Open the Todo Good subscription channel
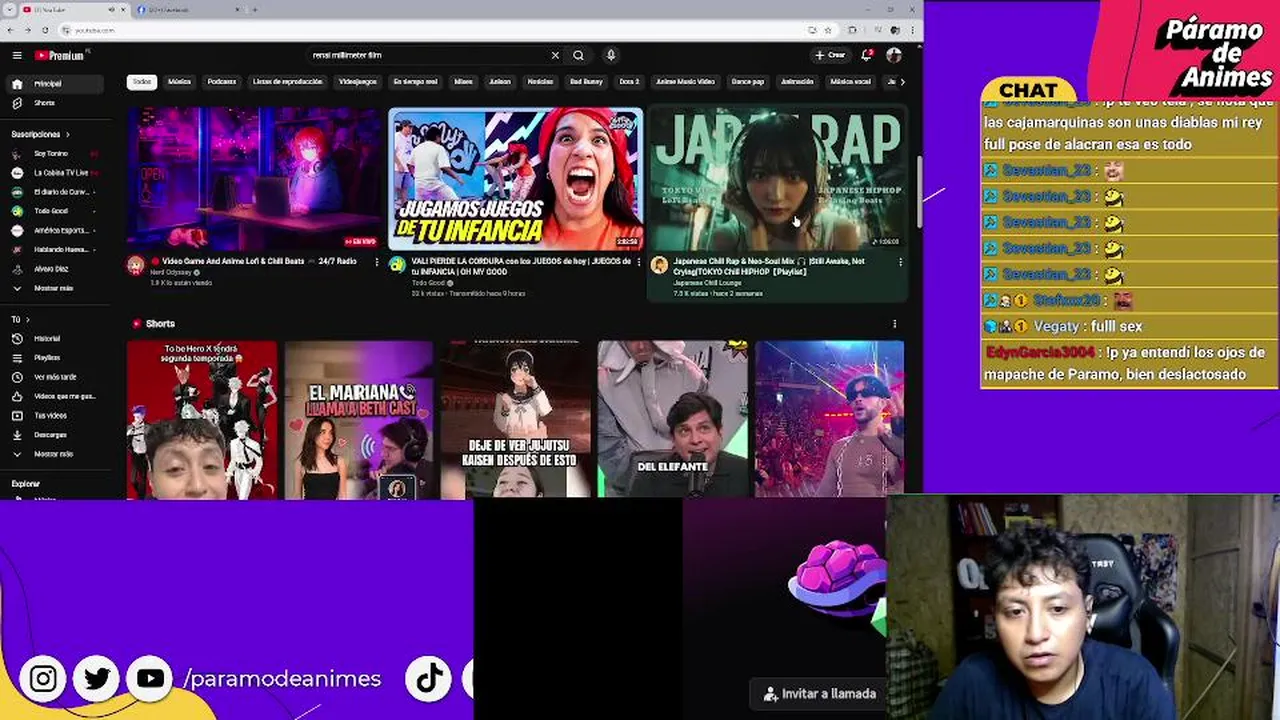The width and height of the screenshot is (1280, 720). click(x=55, y=211)
